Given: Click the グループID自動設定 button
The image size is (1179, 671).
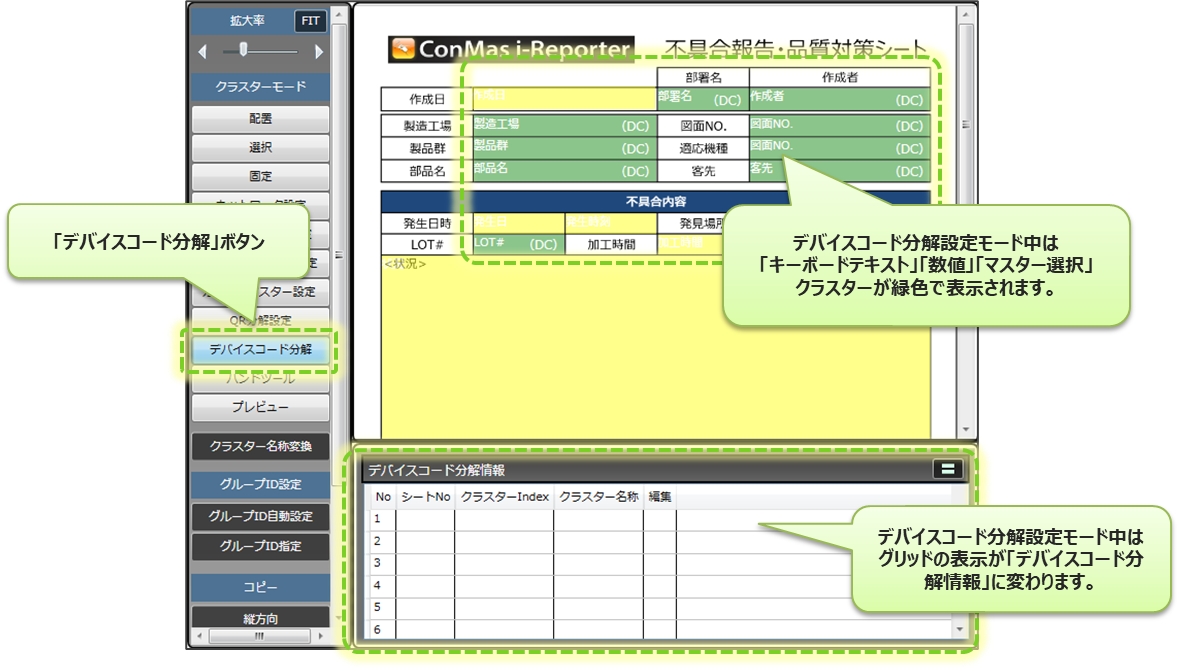Looking at the screenshot, I should tap(260, 516).
